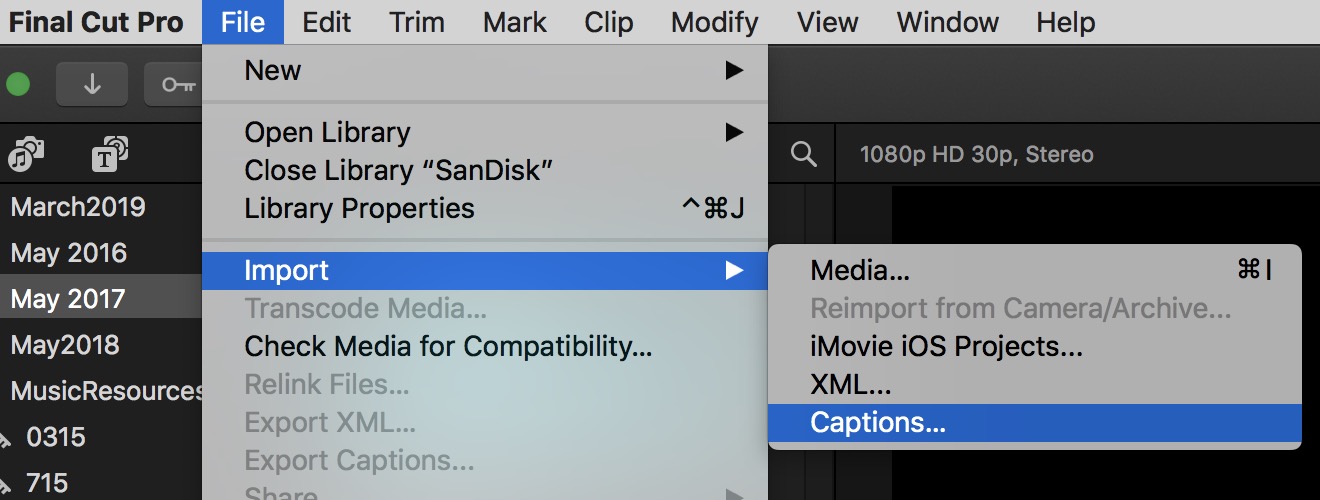Open the keyword editor key icon
Viewport: 1320px width, 500px height.
(x=176, y=85)
